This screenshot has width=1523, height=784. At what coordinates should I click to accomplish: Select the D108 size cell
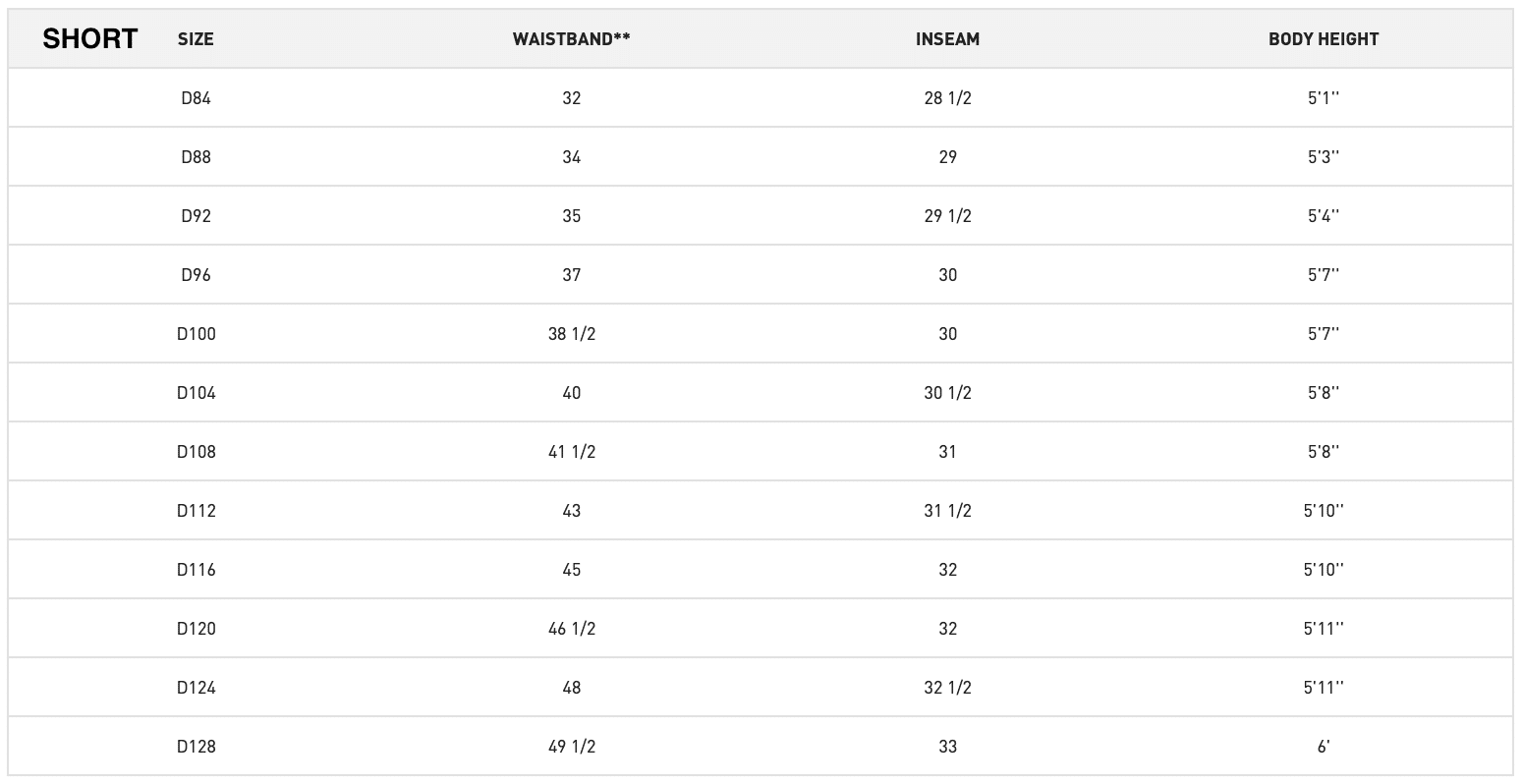[x=196, y=452]
